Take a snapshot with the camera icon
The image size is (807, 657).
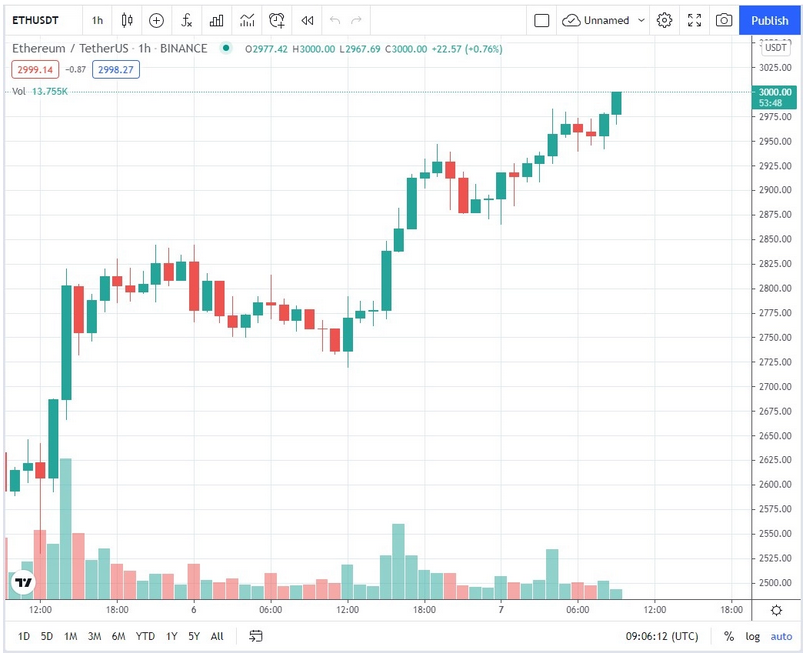(723, 20)
